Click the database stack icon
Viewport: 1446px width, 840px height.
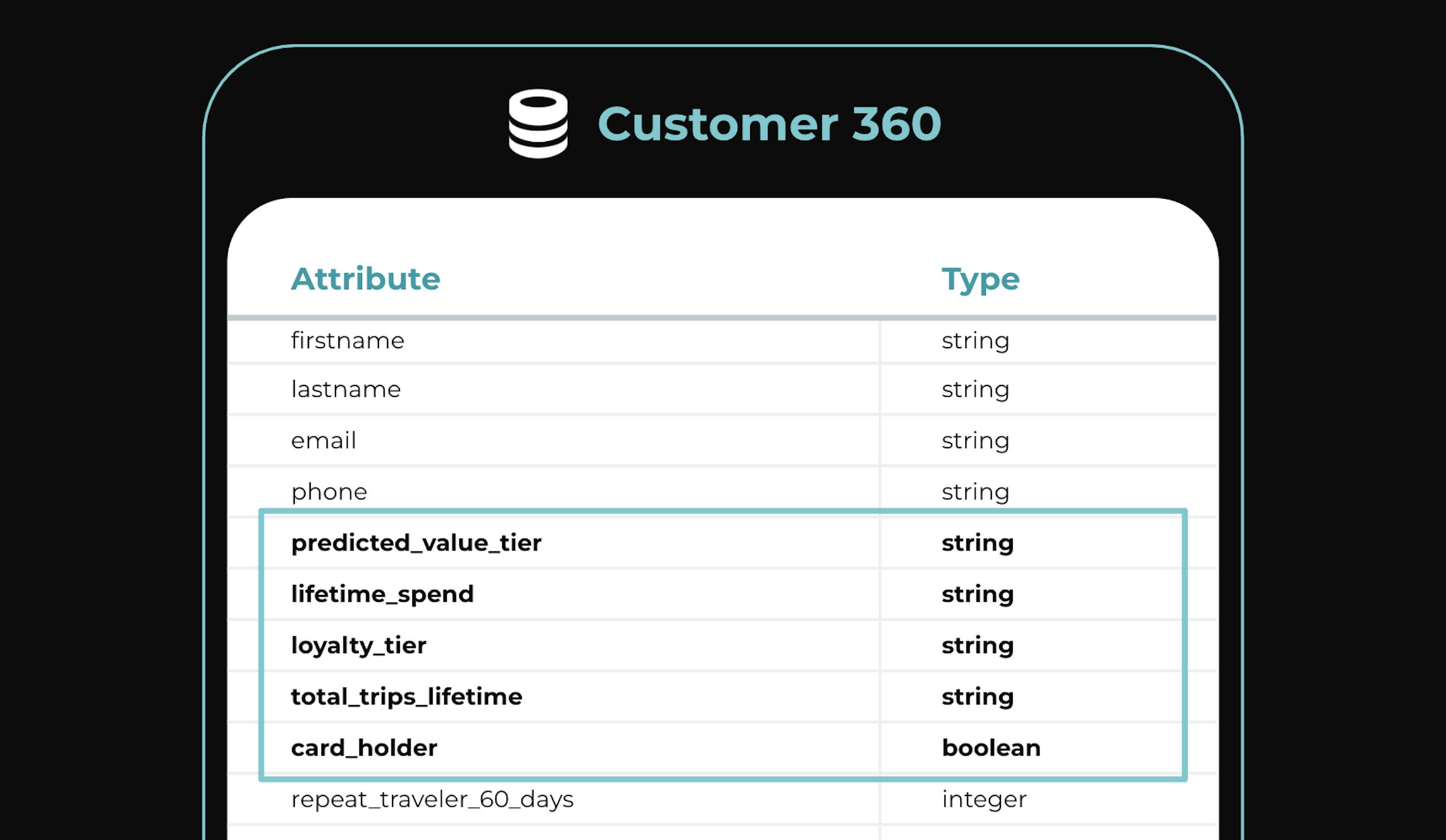click(x=538, y=123)
